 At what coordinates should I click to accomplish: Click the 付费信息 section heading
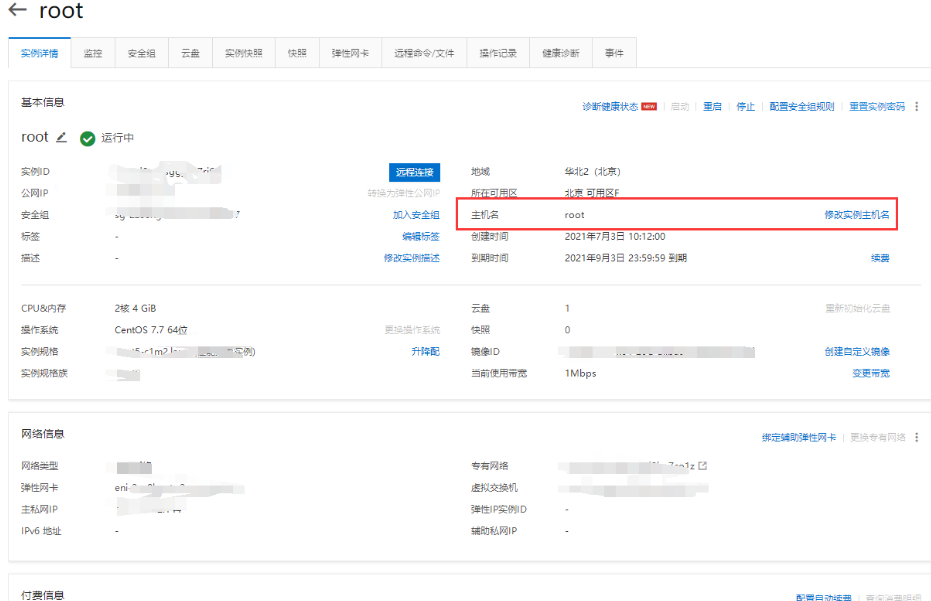43,595
